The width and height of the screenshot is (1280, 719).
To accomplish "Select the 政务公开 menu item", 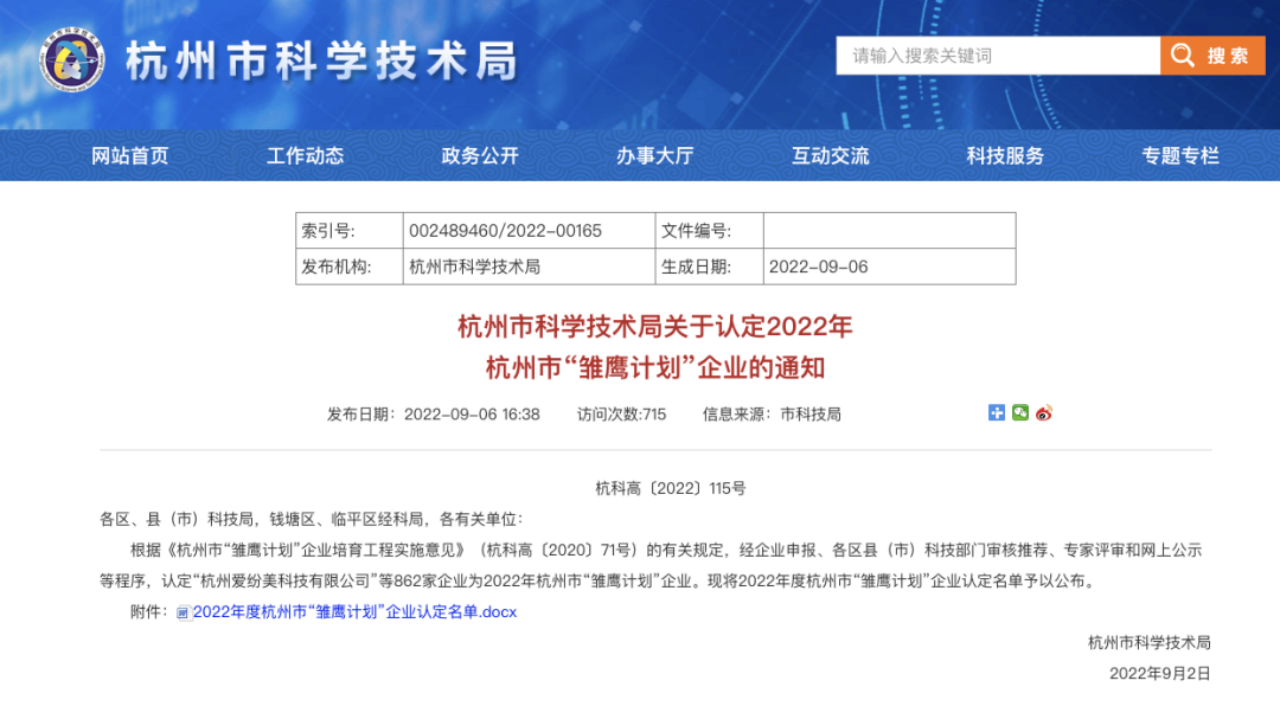I will pyautogui.click(x=480, y=156).
